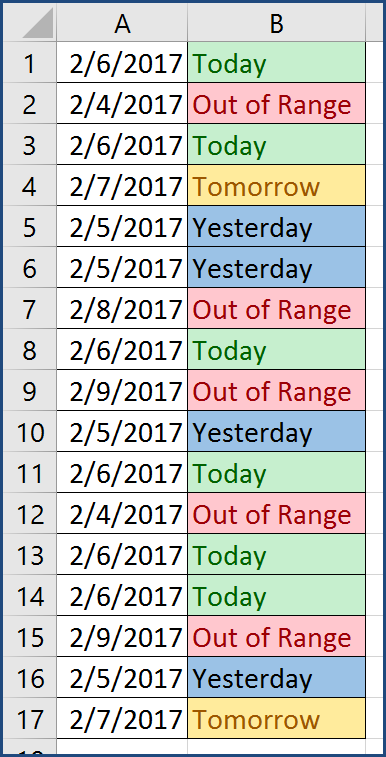This screenshot has width=386, height=757.
Task: Select cell A15 with 2/9/2017
Action: pos(122,636)
